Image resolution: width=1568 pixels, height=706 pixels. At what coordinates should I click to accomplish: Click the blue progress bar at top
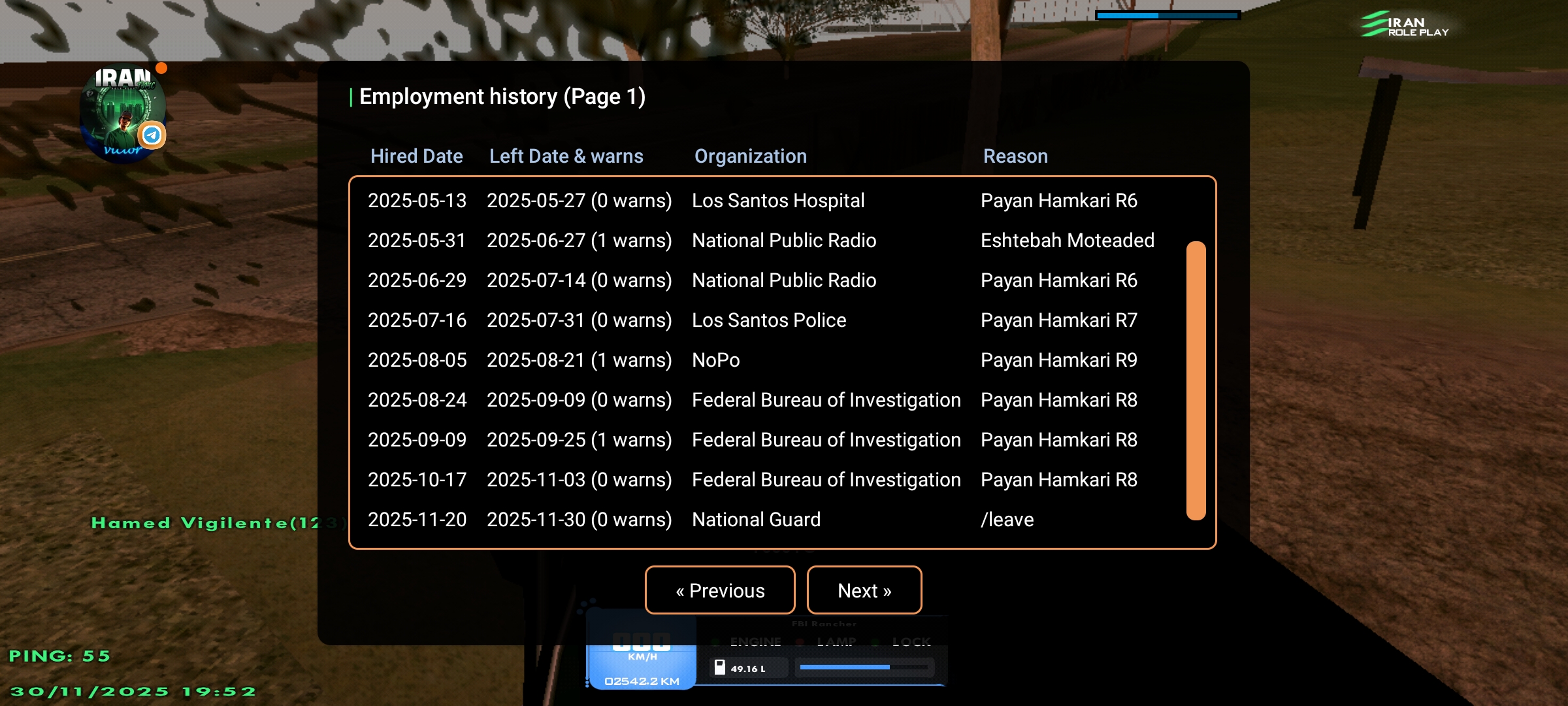pyautogui.click(x=1168, y=15)
